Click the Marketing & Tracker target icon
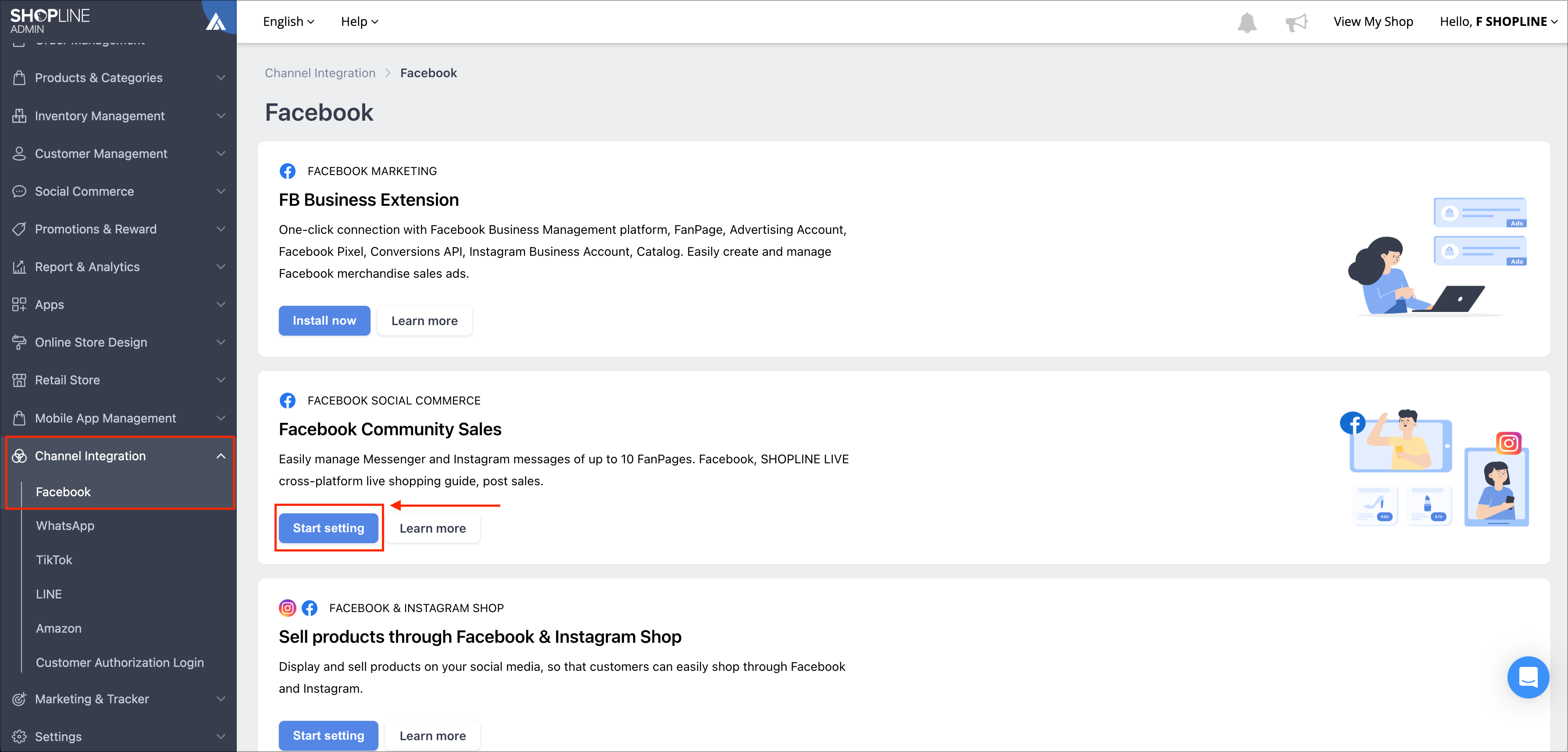This screenshot has height=752, width=1568. click(19, 699)
